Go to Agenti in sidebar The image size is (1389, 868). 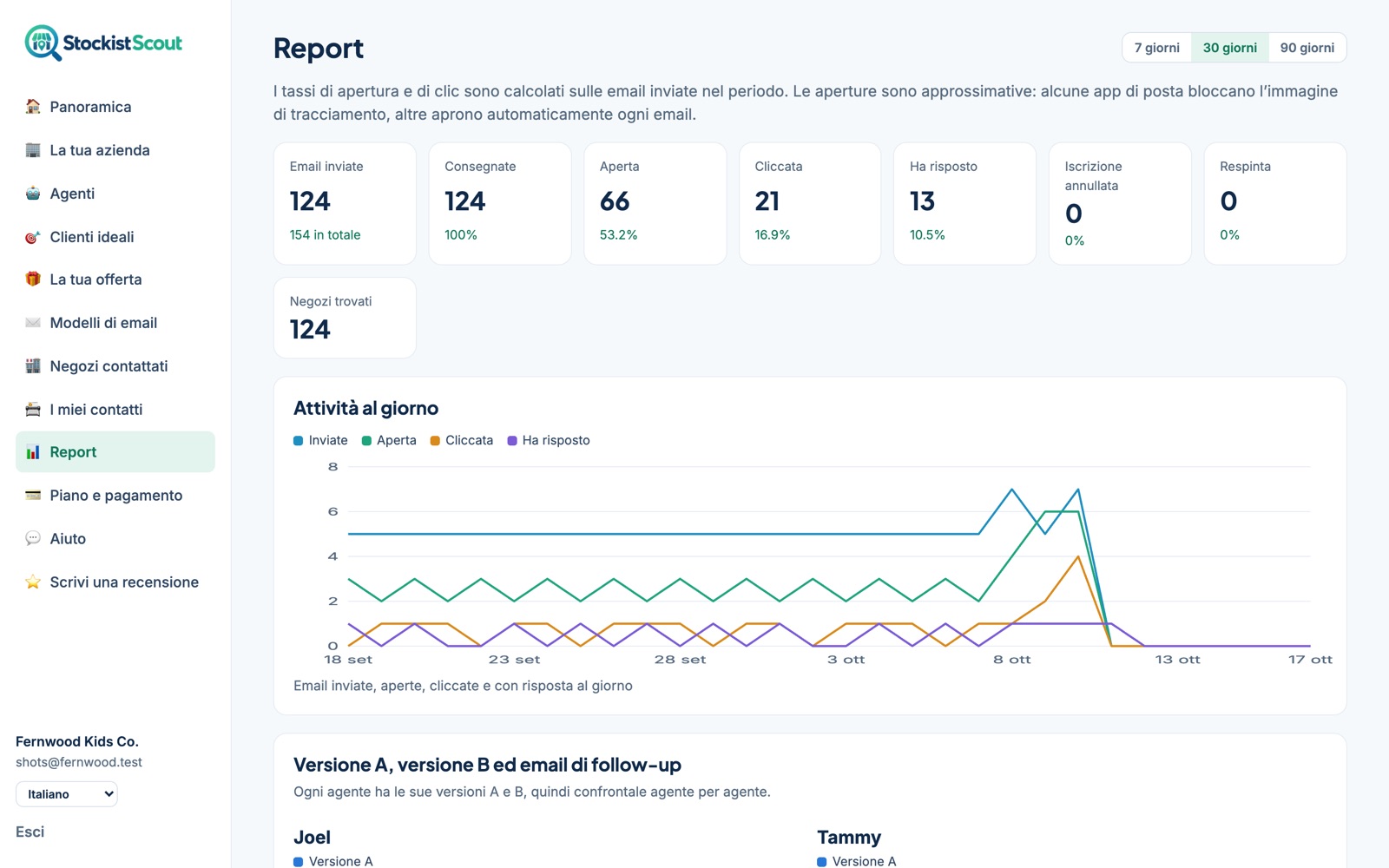coord(115,194)
